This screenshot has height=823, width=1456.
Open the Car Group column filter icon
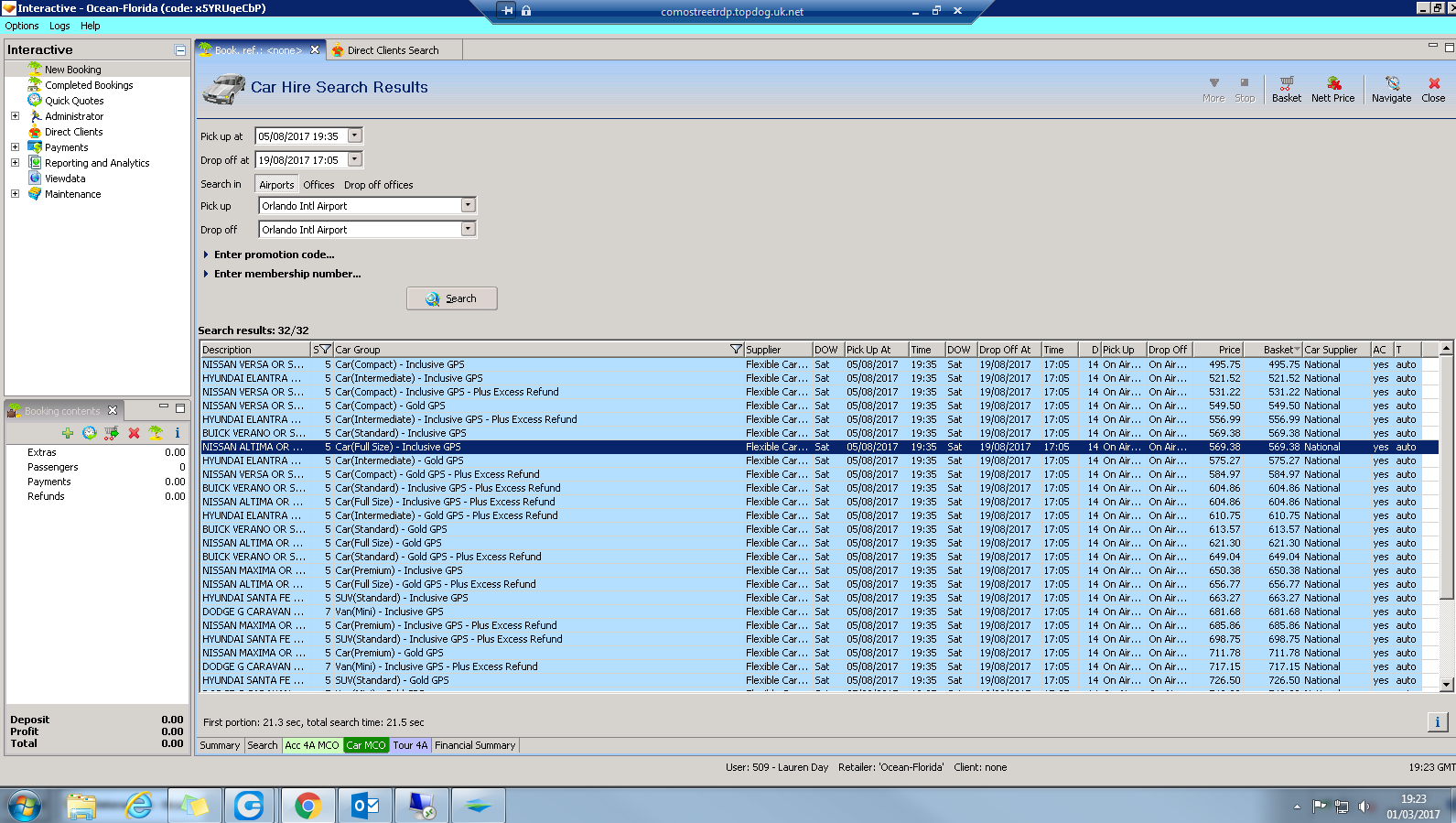point(736,350)
